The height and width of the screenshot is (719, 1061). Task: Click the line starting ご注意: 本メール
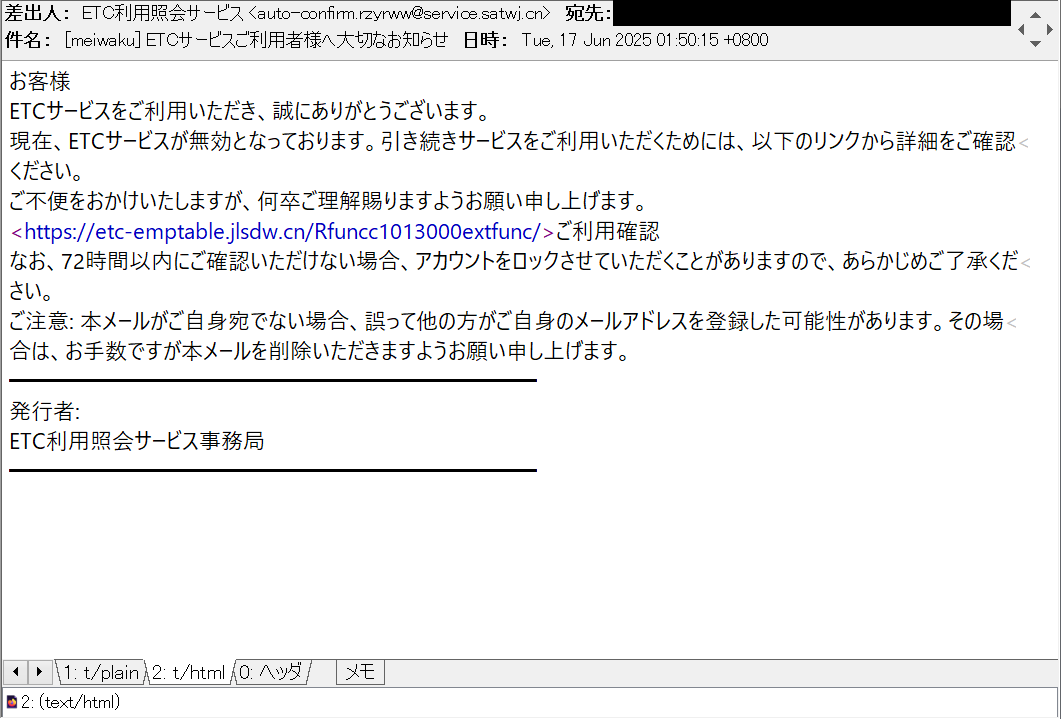tap(506, 321)
